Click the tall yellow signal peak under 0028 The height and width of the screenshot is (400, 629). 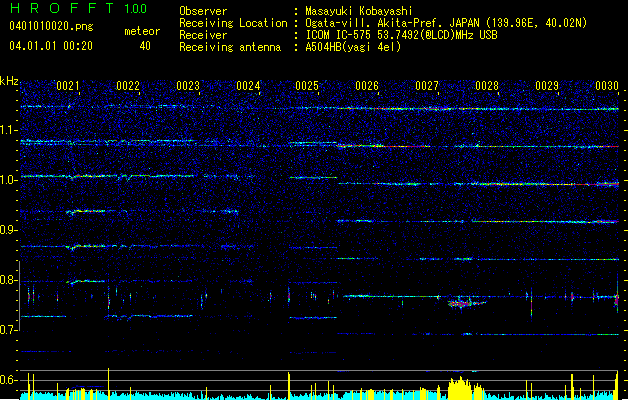click(x=460, y=388)
